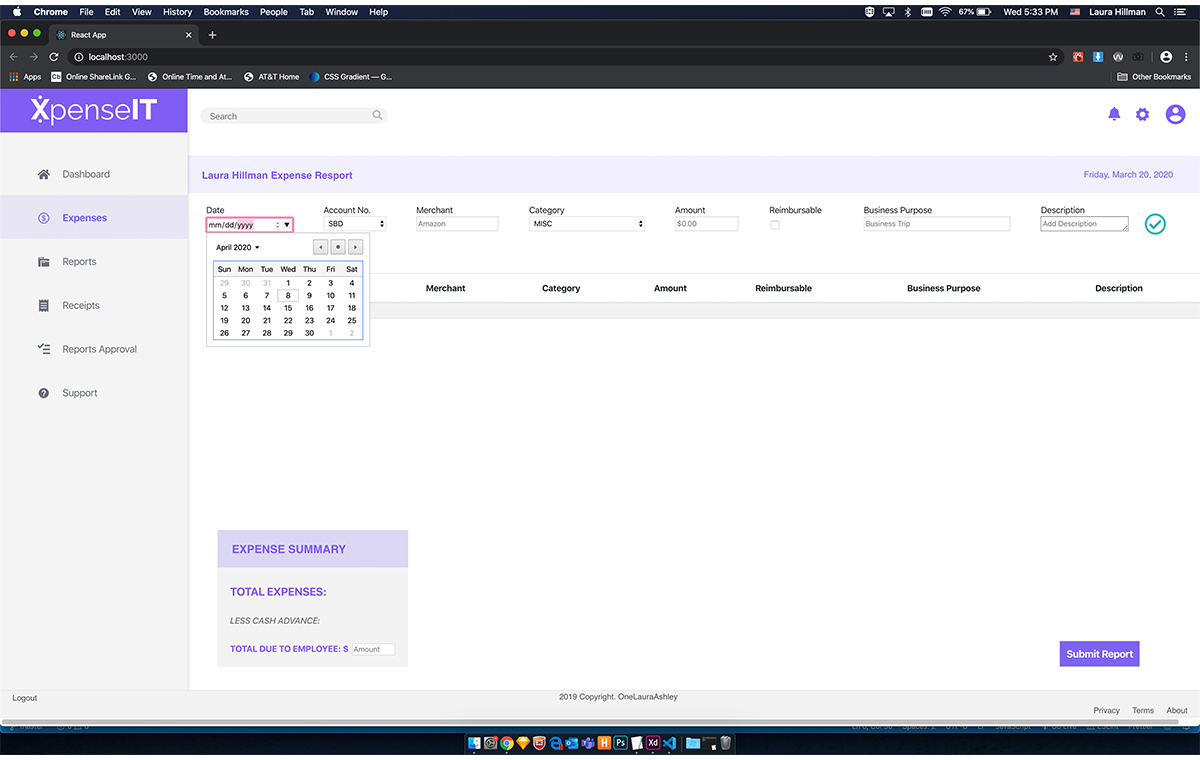Screen dimensions: 1200x760
Task: Select April 15 in the calendar
Action: point(288,308)
